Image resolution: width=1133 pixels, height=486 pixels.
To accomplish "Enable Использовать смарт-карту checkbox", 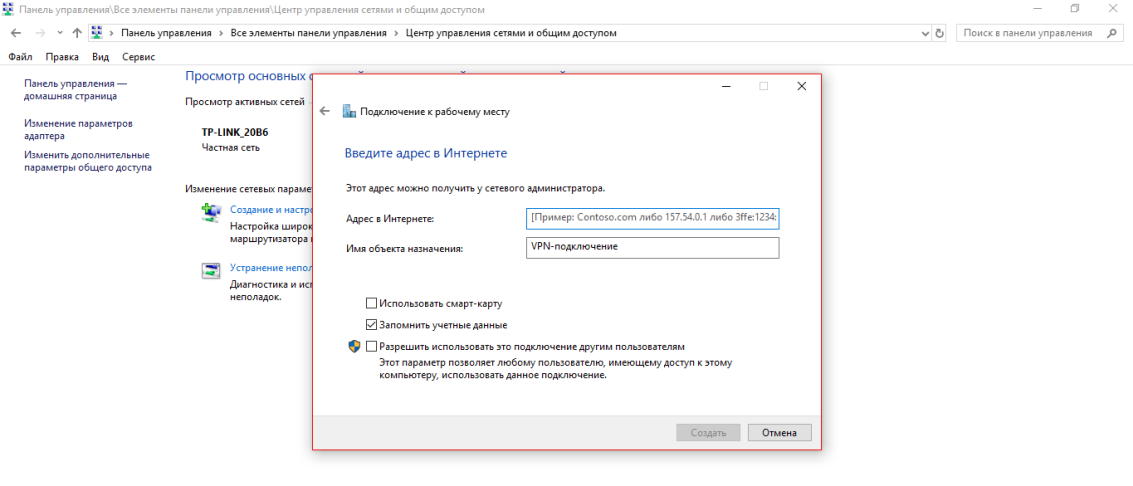I will (x=371, y=303).
